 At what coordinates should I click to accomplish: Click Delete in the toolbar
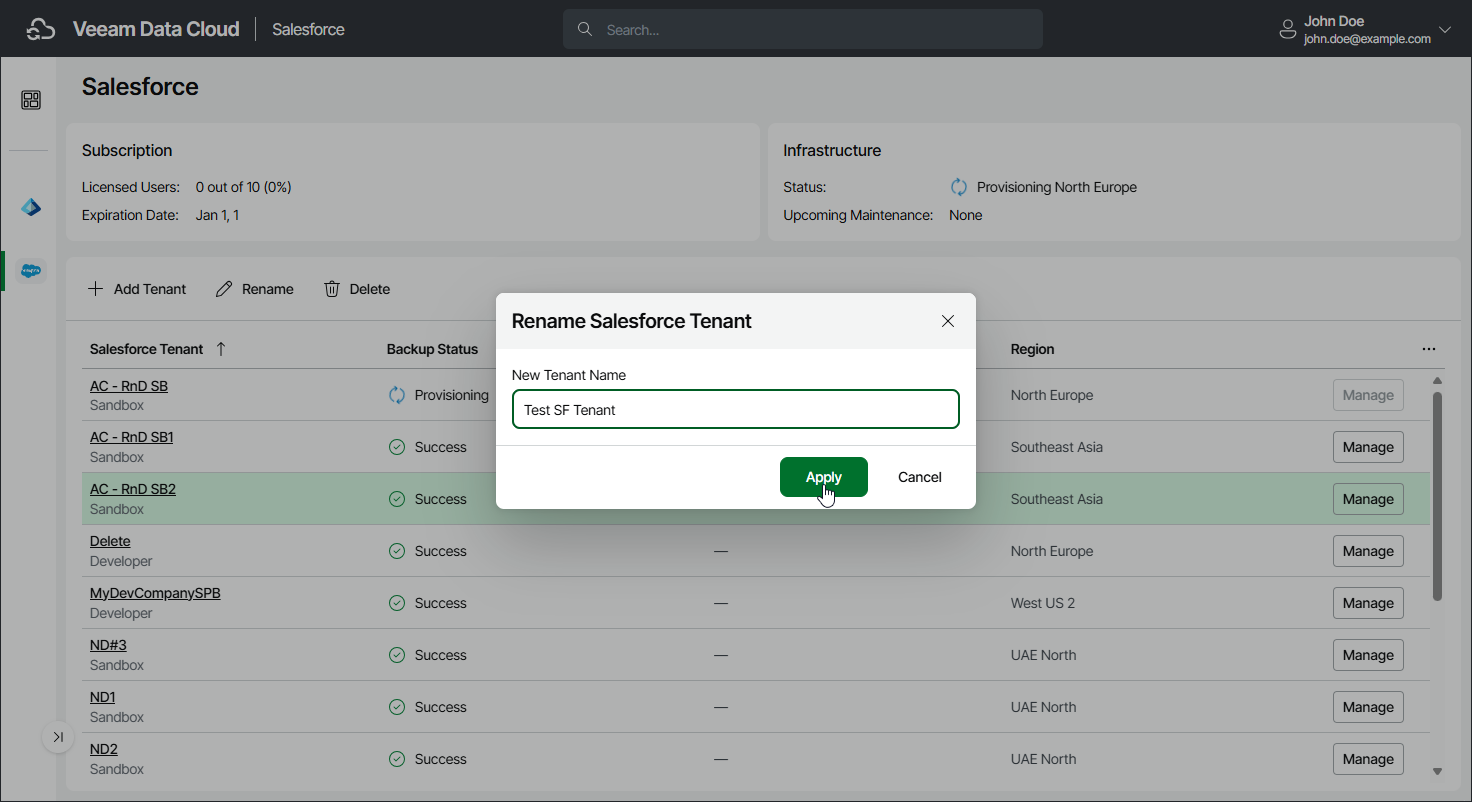(357, 289)
